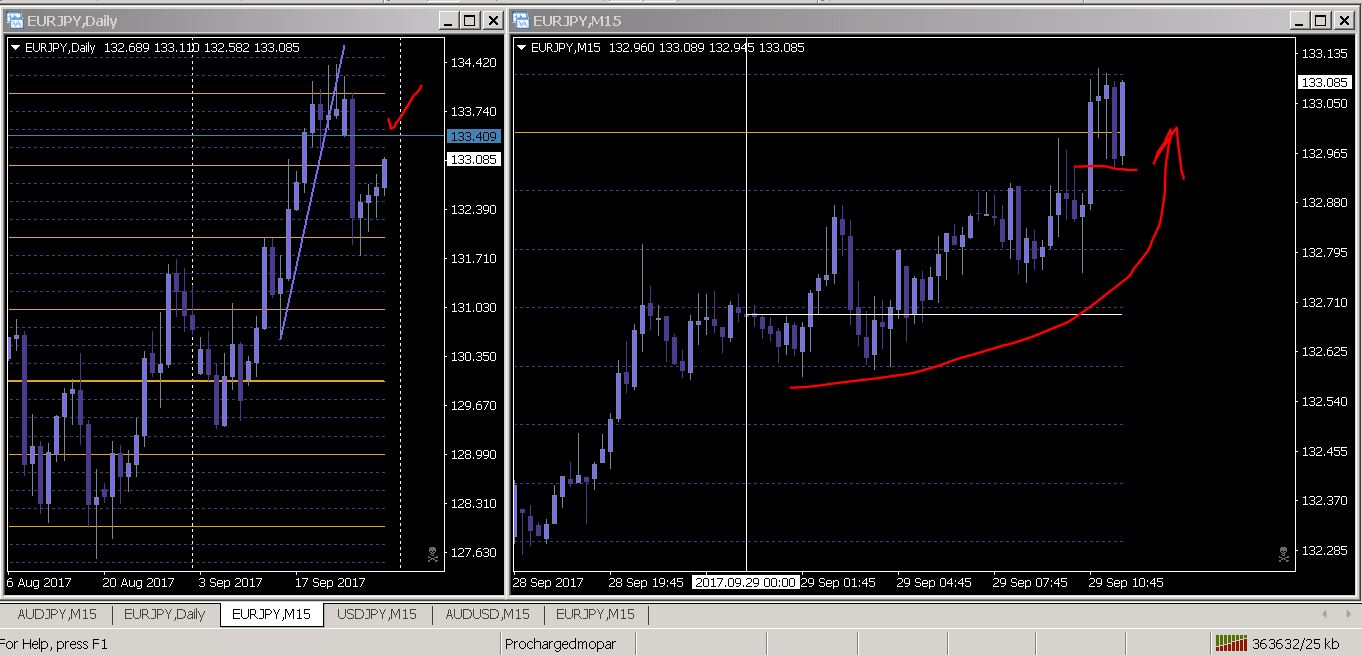
Task: Click the connection status bars icon
Action: tap(1232, 643)
